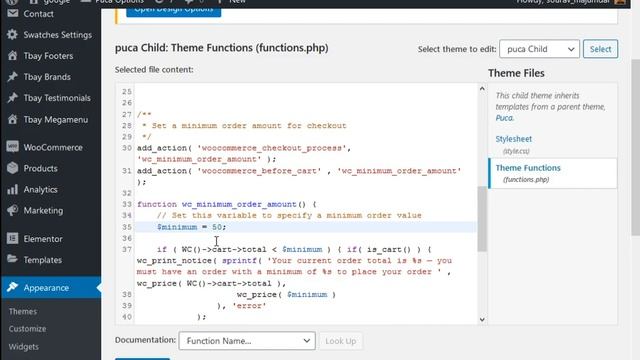This screenshot has width=640, height=360.
Task: Click the Tbay Megamenu home icon
Action: (x=13, y=119)
